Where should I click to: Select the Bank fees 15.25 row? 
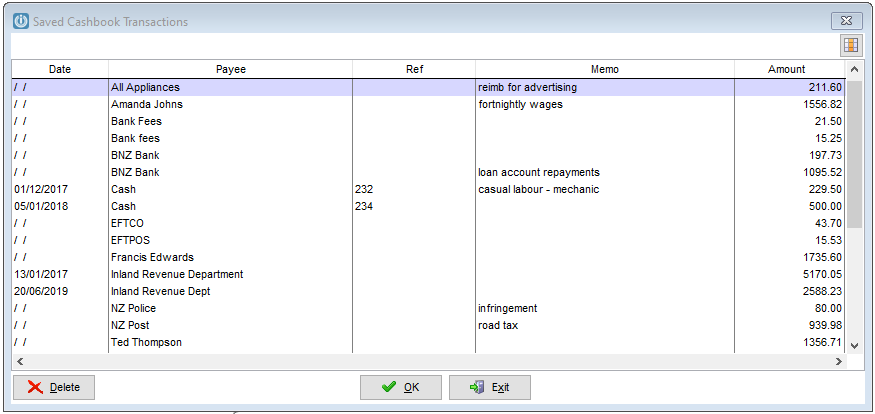click(x=429, y=138)
